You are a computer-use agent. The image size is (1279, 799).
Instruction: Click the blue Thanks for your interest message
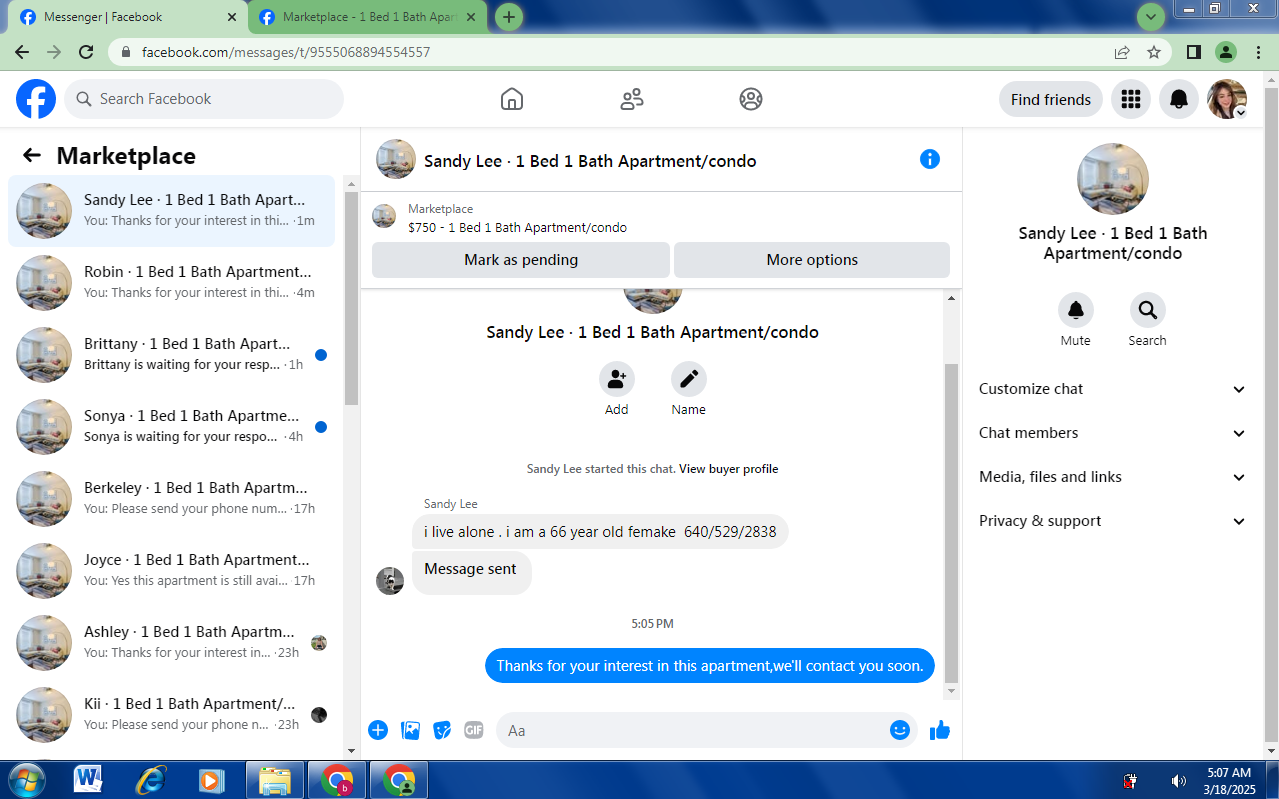(x=710, y=666)
